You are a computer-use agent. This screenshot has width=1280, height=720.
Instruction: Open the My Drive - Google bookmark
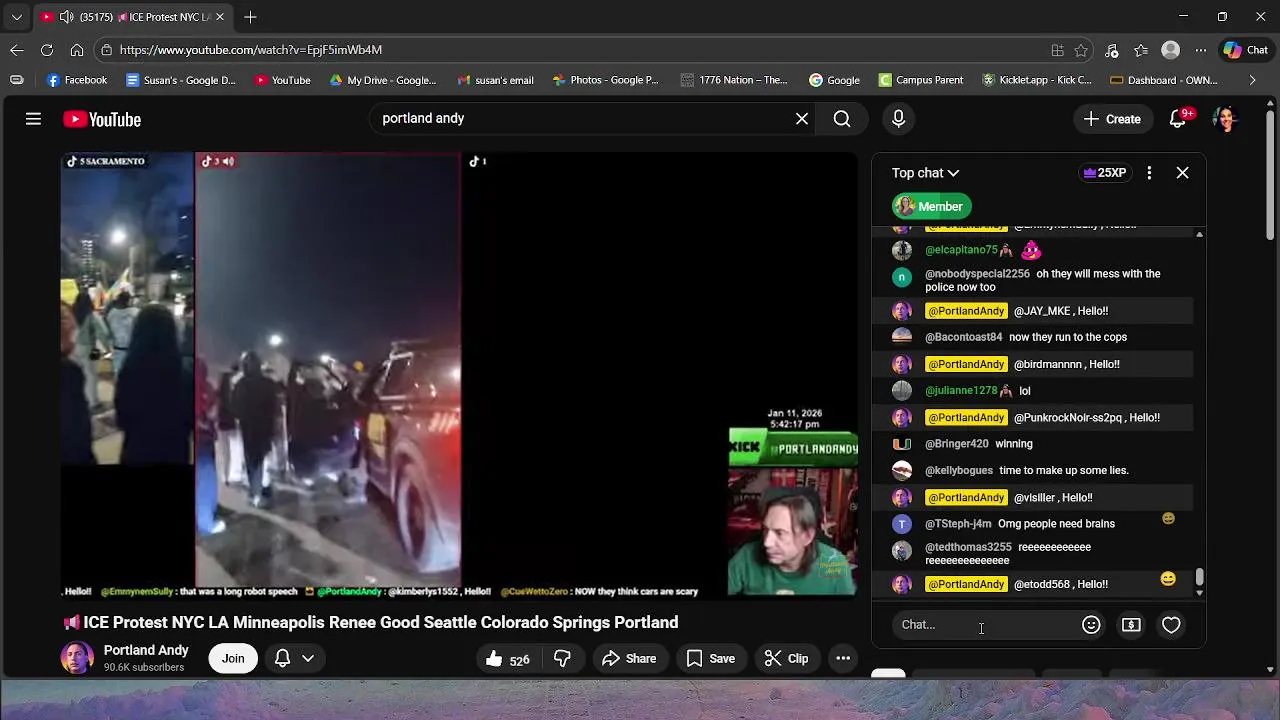[x=383, y=80]
